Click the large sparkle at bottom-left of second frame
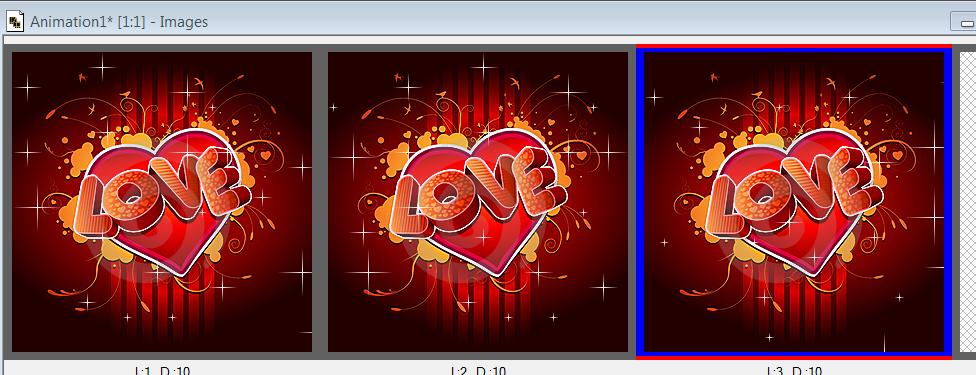 368,272
